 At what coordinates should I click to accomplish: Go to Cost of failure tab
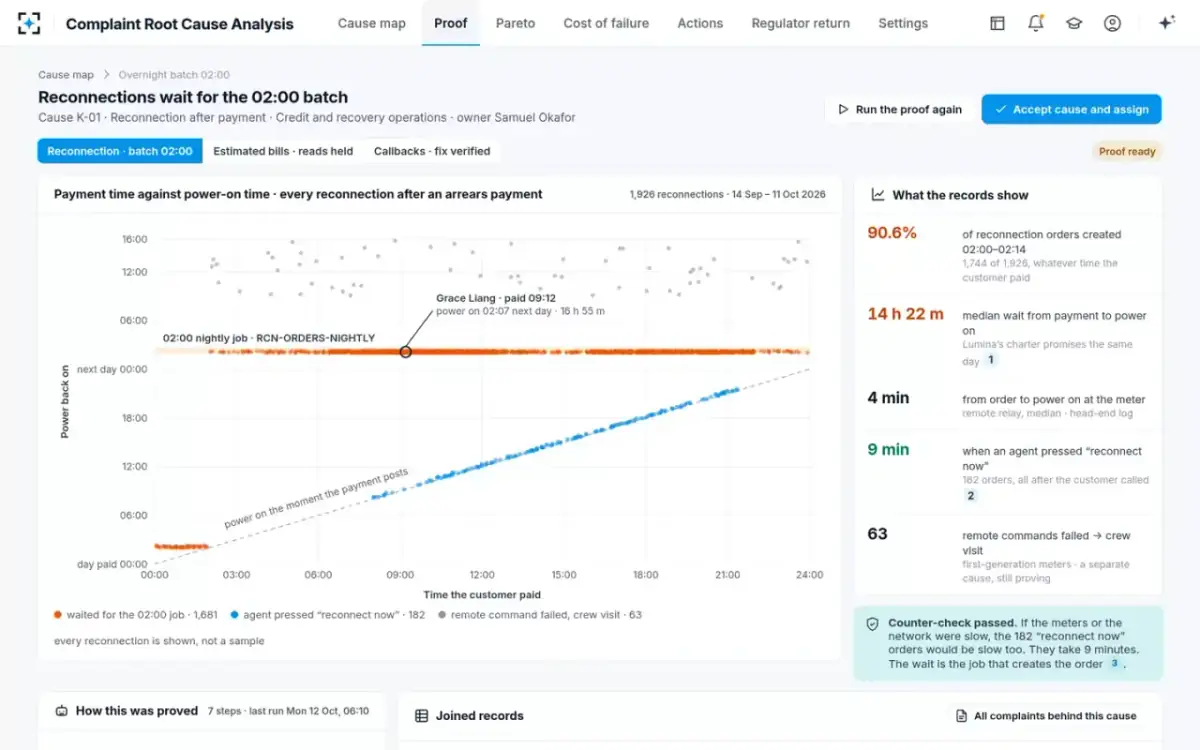pyautogui.click(x=606, y=23)
